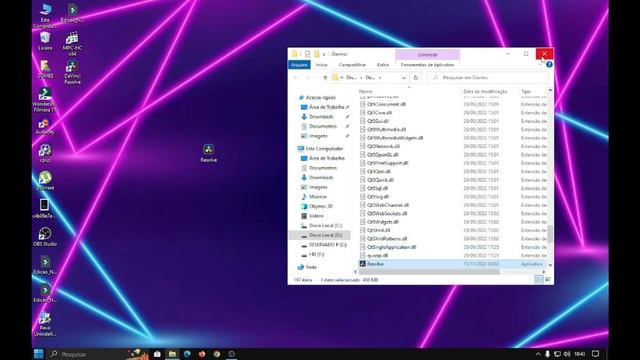Open the Início ribbon tab
This screenshot has height=360, width=640.
(322, 65)
